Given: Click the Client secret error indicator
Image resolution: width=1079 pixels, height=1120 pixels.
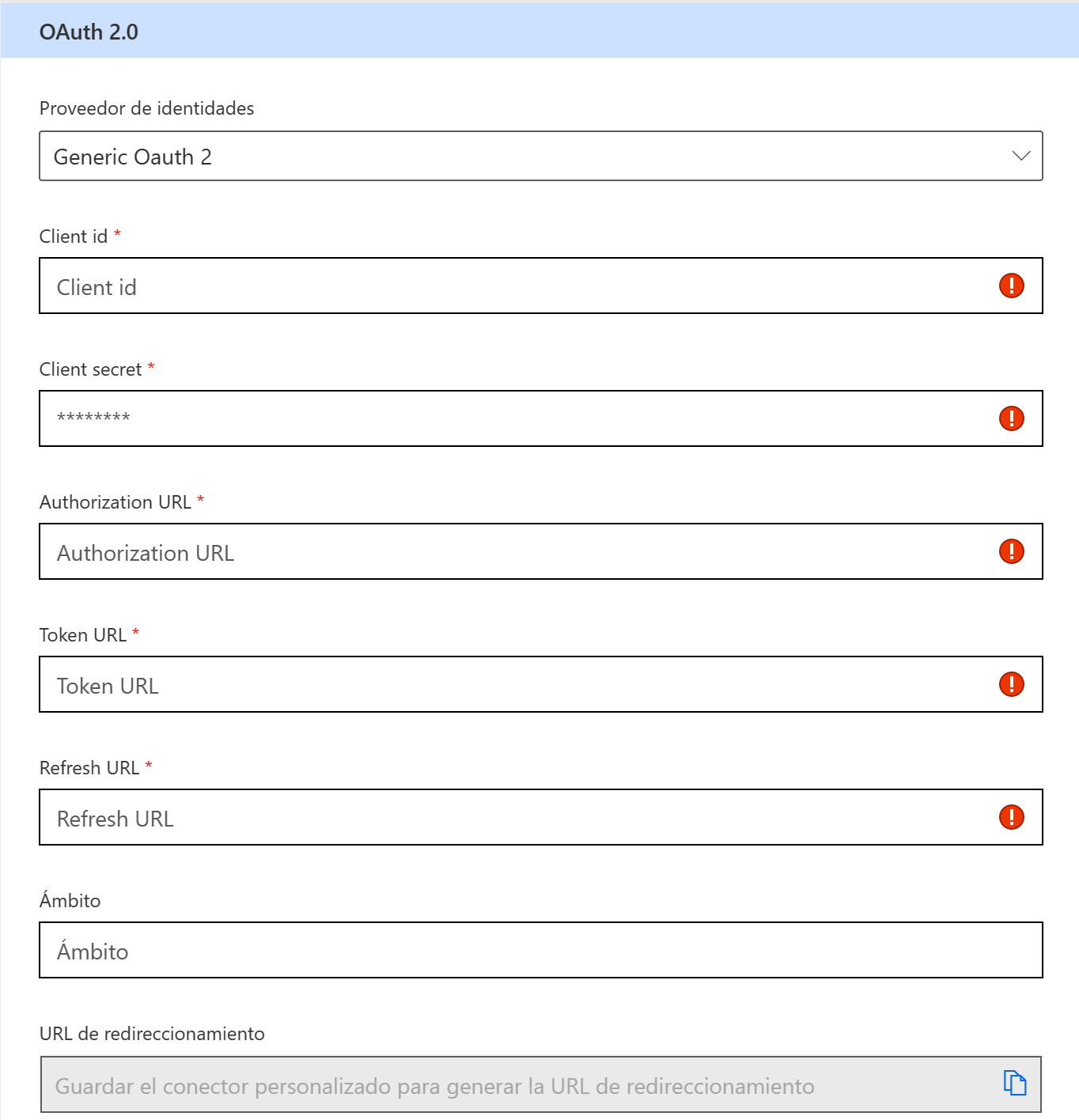Looking at the screenshot, I should tap(1011, 418).
